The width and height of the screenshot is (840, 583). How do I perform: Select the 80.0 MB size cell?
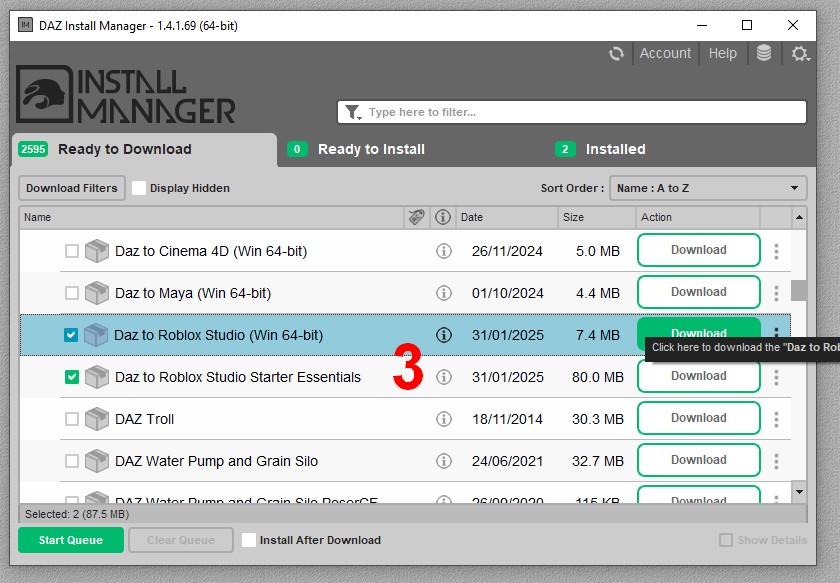pyautogui.click(x=598, y=377)
